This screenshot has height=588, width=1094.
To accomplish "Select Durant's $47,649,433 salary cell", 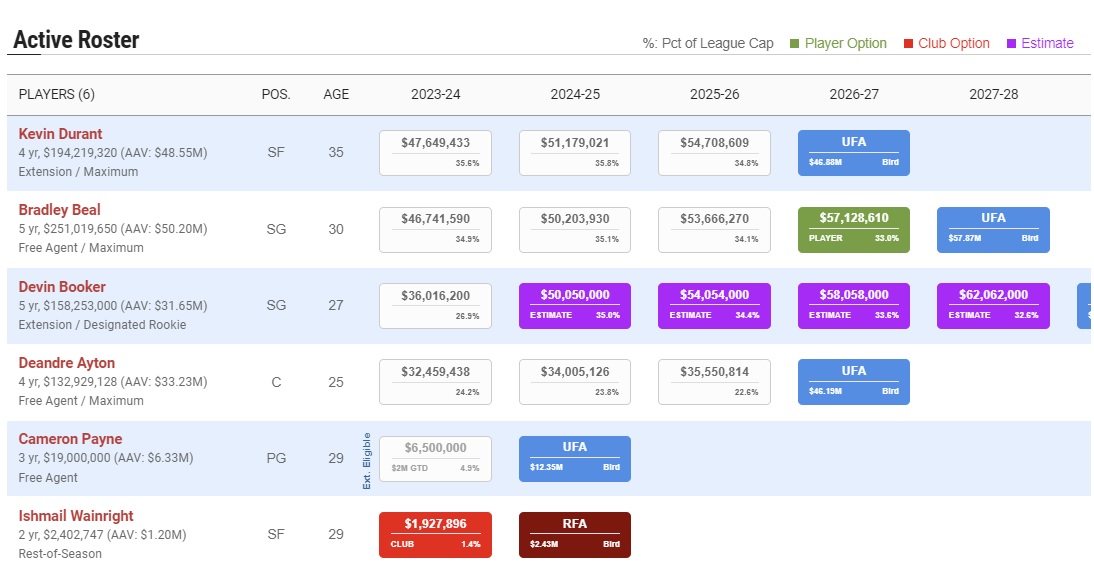I will click(x=435, y=153).
